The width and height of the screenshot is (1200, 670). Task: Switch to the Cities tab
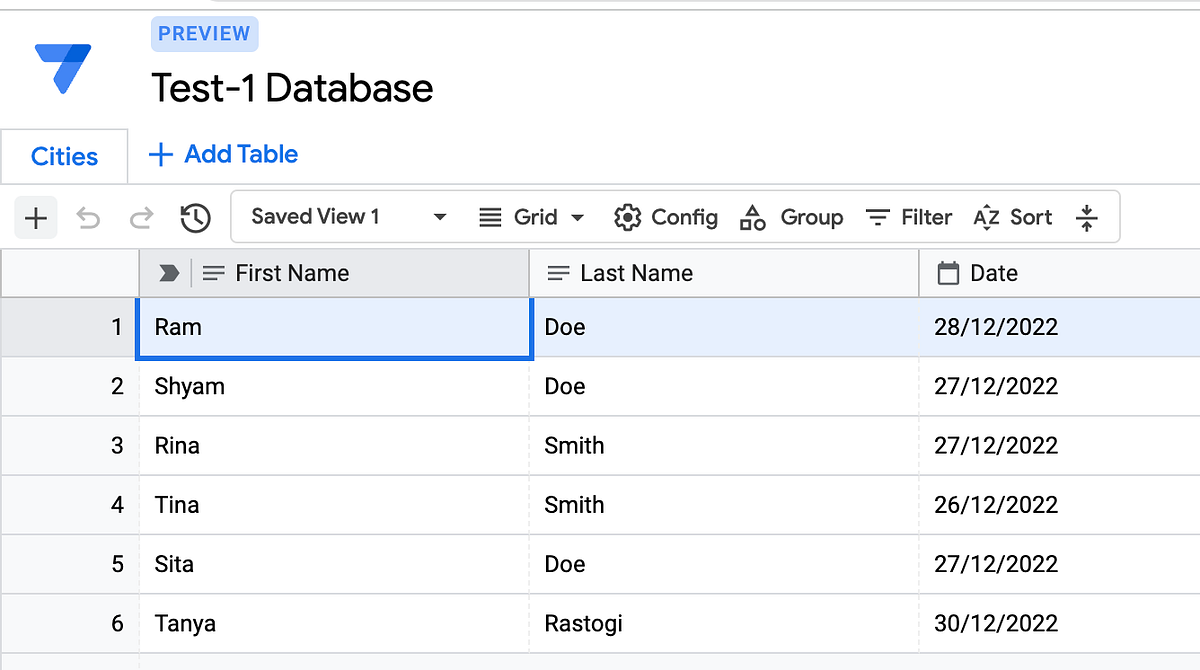point(64,157)
